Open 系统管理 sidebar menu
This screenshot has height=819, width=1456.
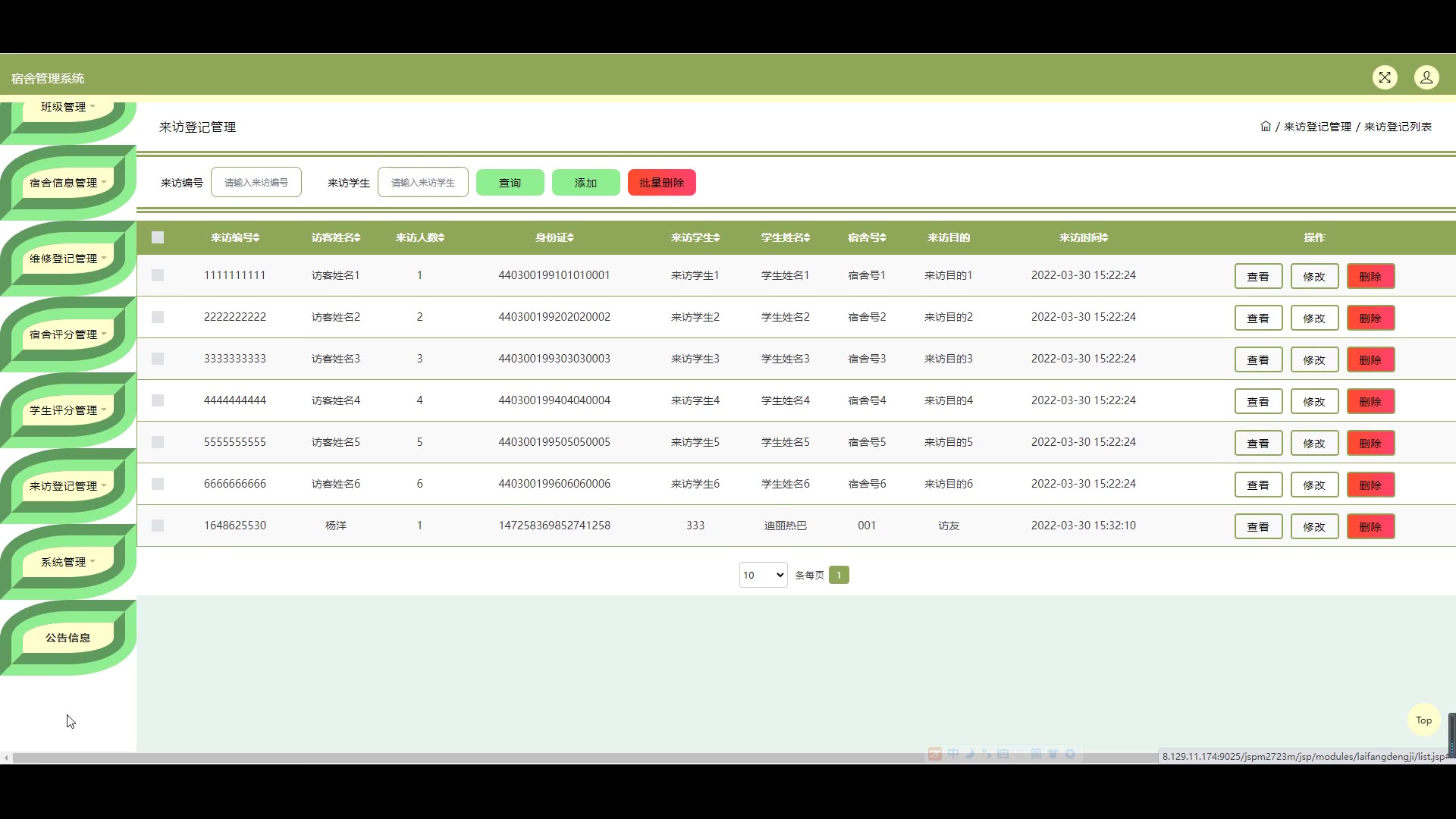(68, 562)
